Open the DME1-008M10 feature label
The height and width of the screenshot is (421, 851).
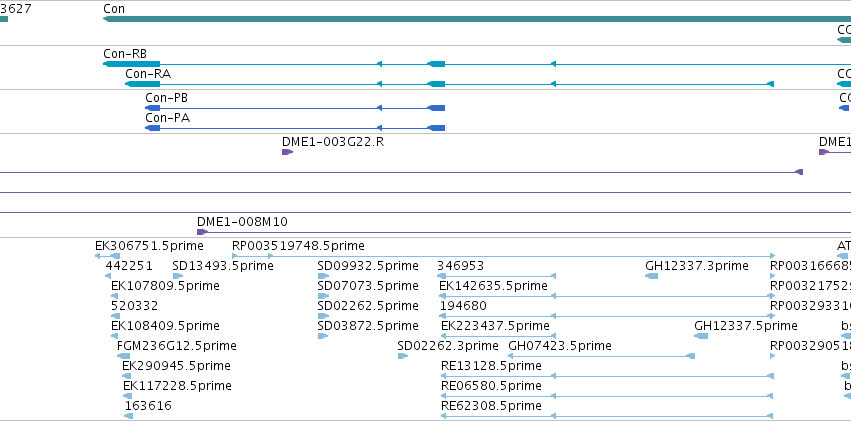point(242,222)
